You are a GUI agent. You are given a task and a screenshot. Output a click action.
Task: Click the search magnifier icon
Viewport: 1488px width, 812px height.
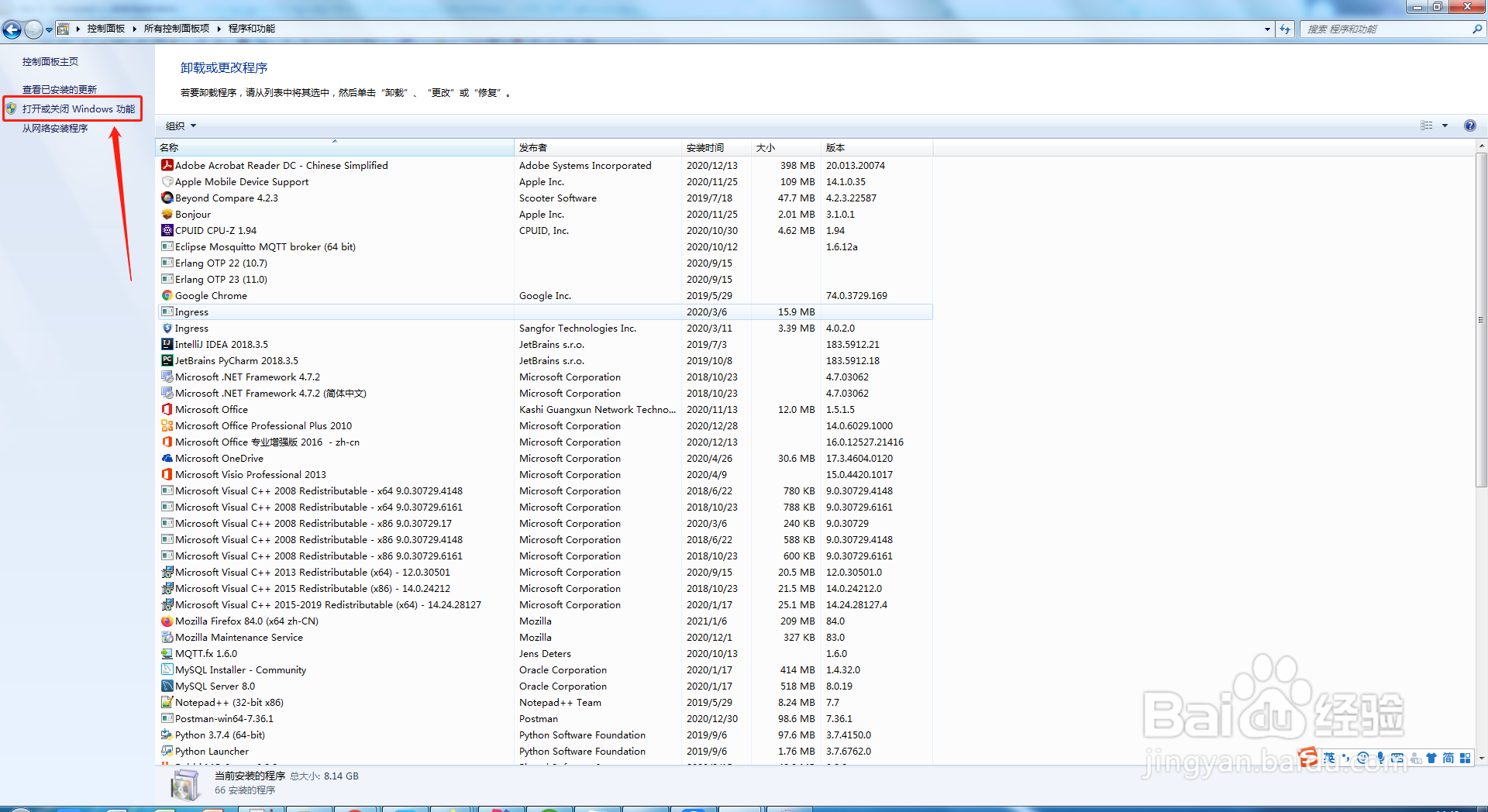click(1476, 29)
